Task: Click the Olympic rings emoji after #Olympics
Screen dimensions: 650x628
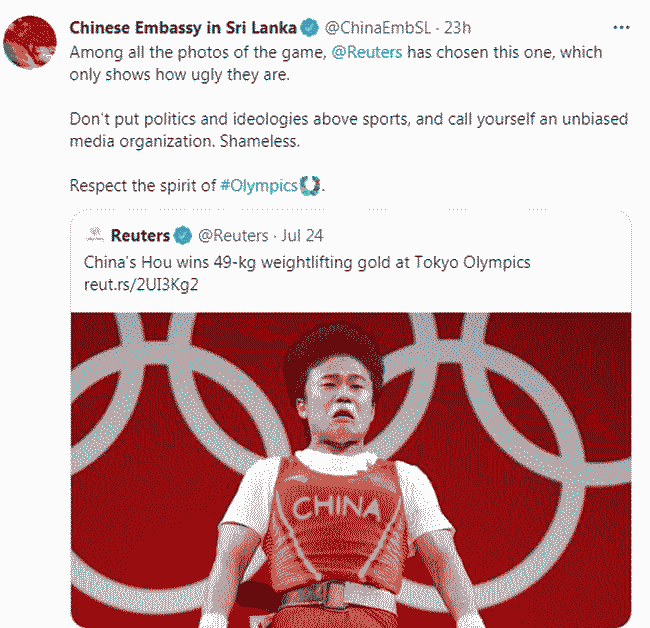Action: coord(311,185)
